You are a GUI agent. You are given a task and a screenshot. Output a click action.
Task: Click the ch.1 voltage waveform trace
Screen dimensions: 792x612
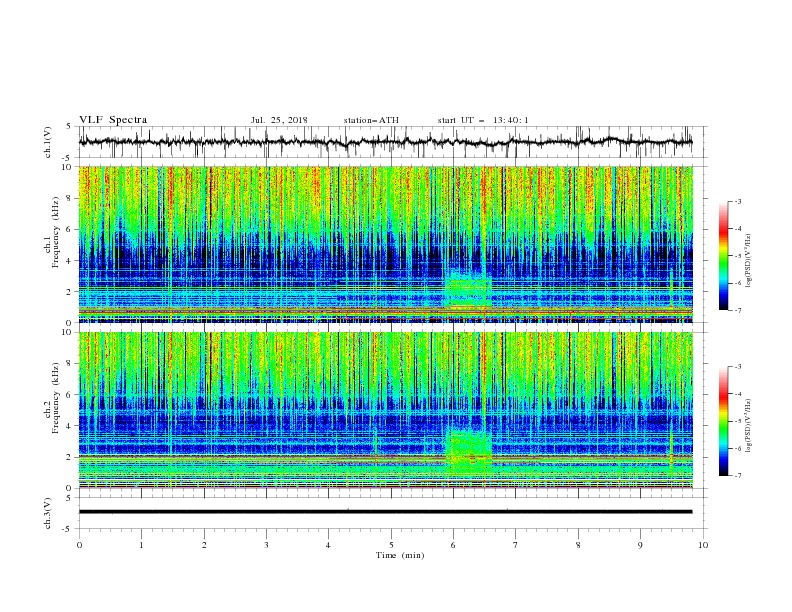coord(385,142)
